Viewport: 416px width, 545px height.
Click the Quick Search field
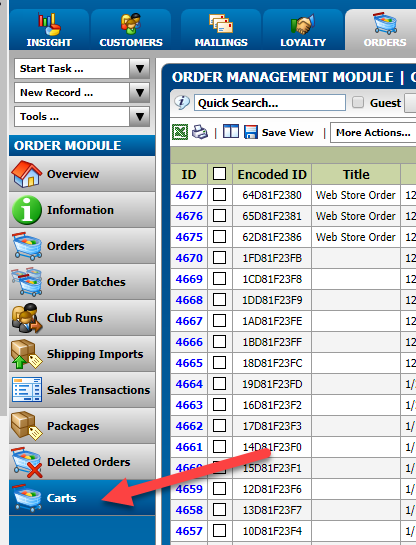[270, 103]
